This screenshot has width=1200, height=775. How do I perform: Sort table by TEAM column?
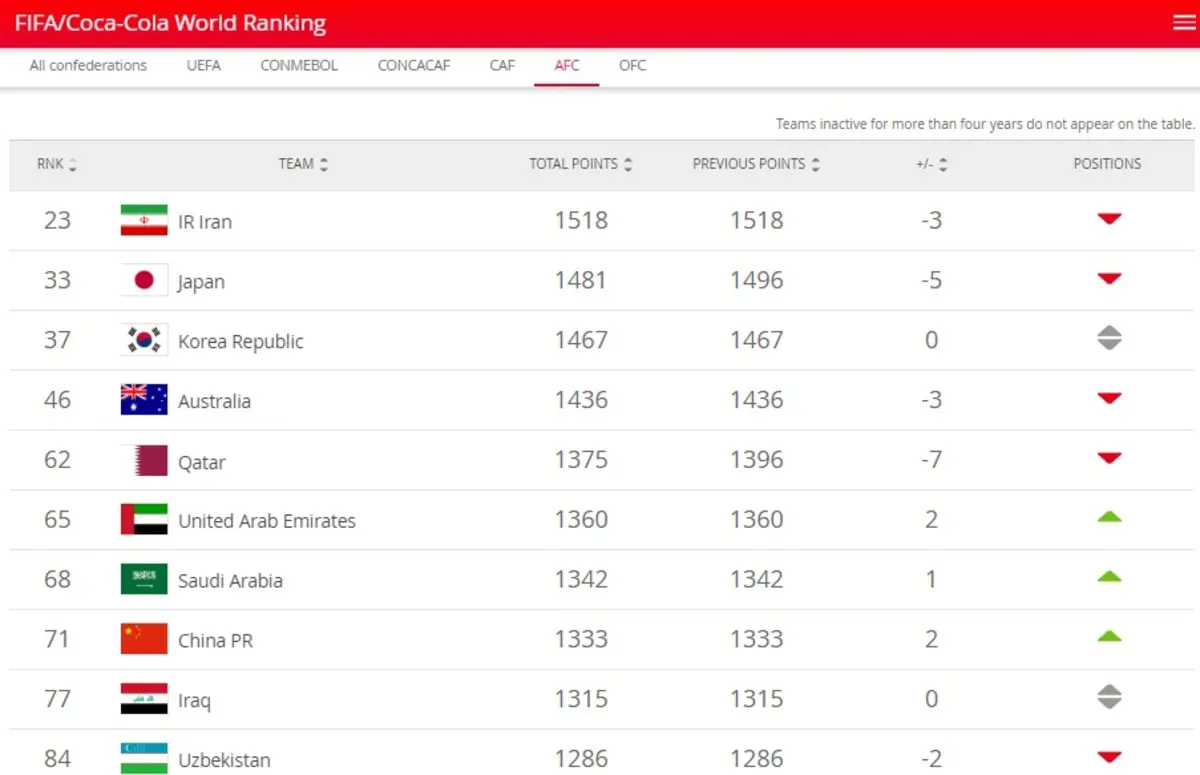(303, 164)
